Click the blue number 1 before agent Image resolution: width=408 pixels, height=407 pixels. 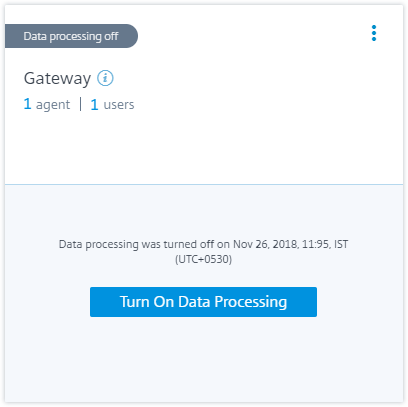click(27, 104)
